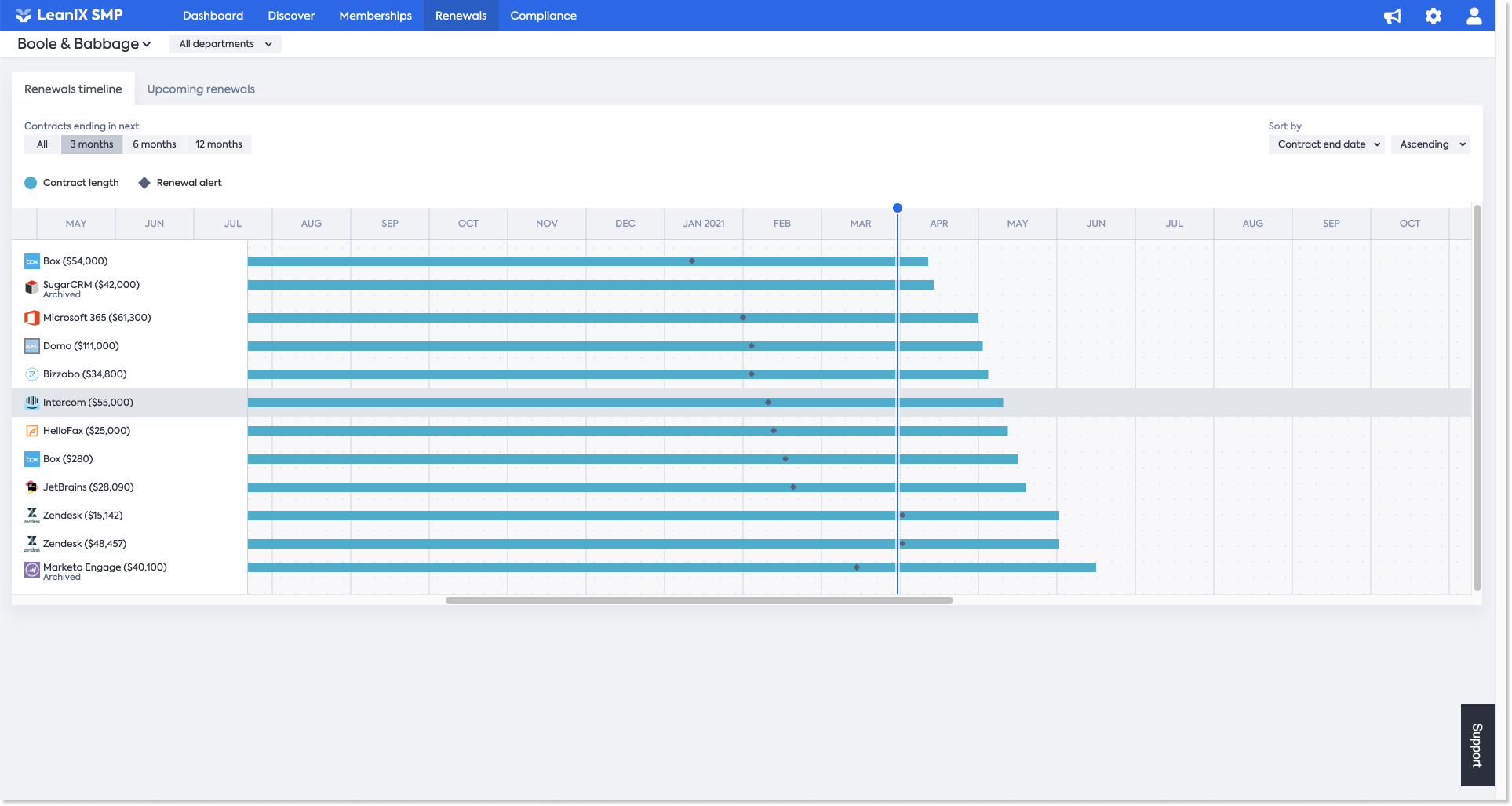Open the settings gear icon
Screen dimensions: 1512x806
tap(1433, 16)
